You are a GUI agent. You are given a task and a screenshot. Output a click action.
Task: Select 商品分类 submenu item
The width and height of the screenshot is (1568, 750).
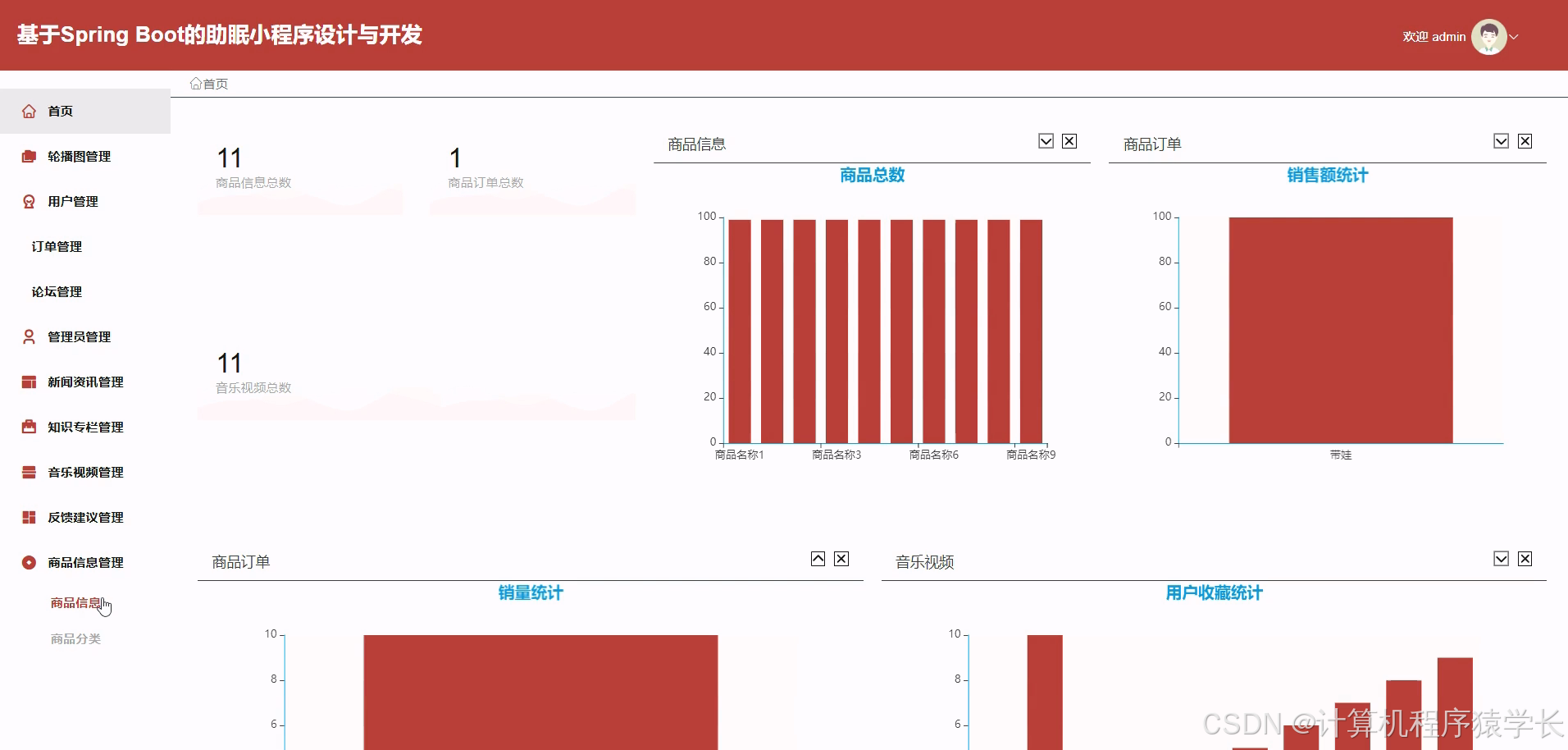pyautogui.click(x=75, y=639)
